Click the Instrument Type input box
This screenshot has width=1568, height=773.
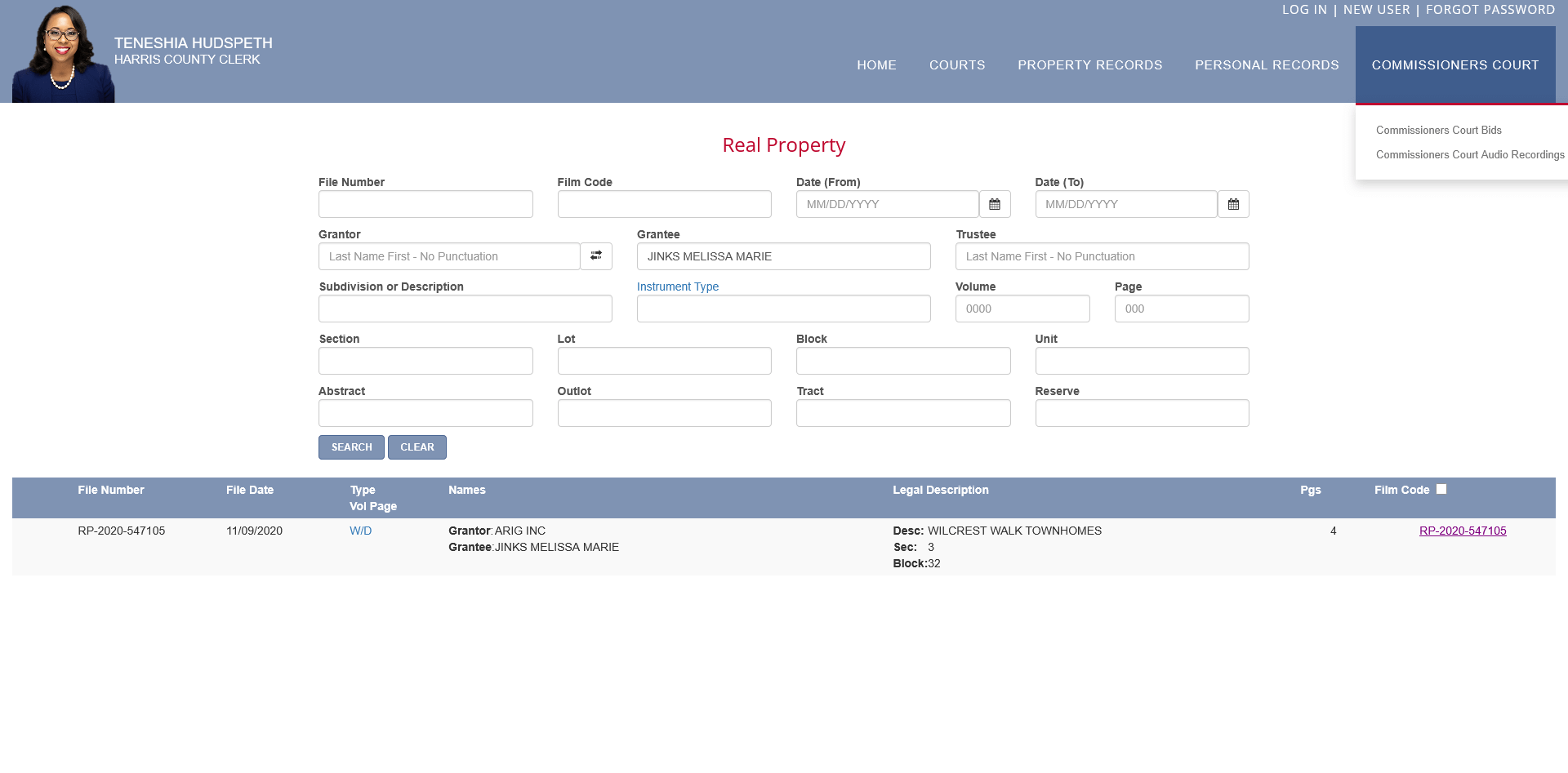784,309
